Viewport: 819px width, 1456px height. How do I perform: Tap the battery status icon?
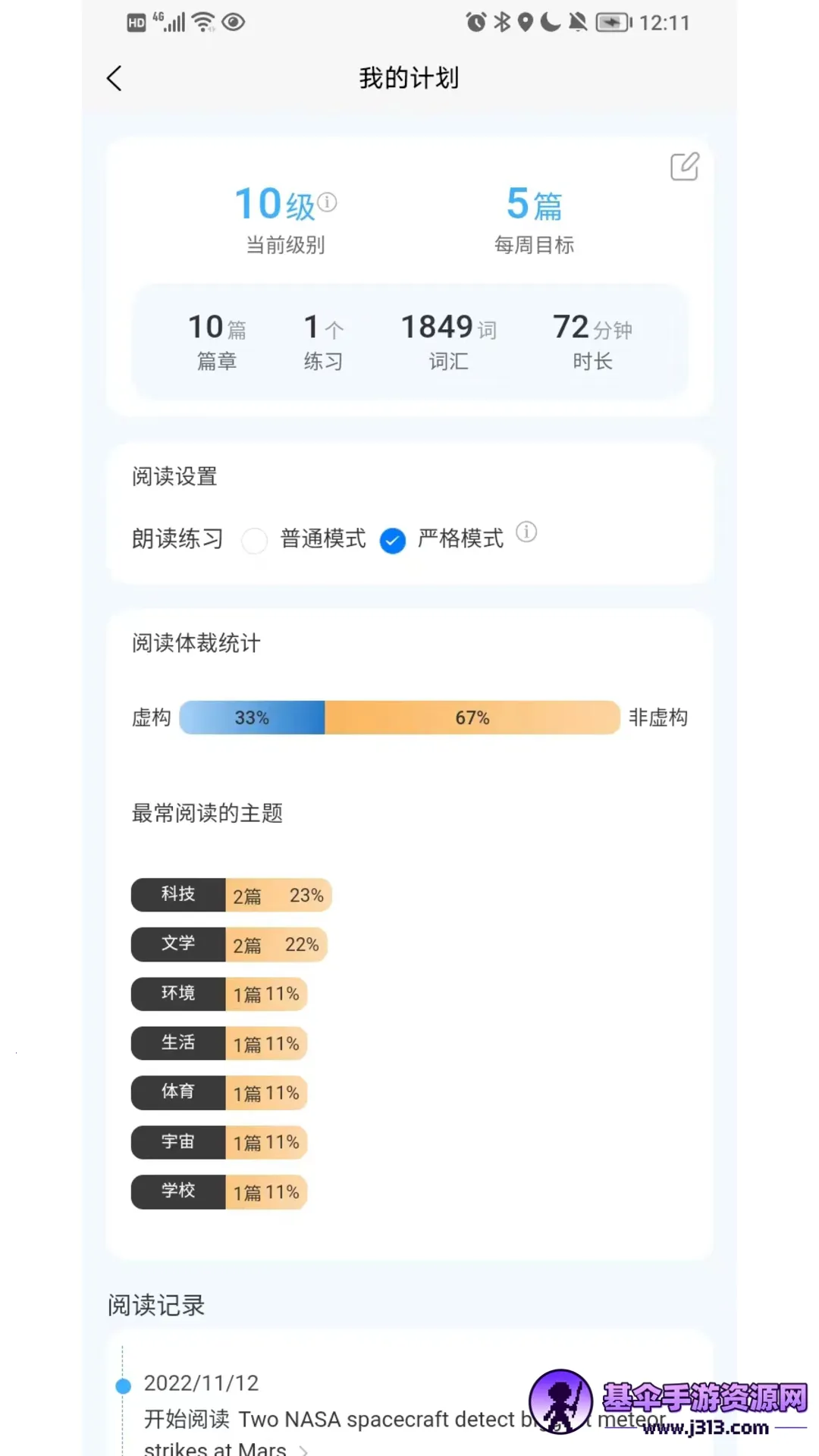tap(613, 22)
